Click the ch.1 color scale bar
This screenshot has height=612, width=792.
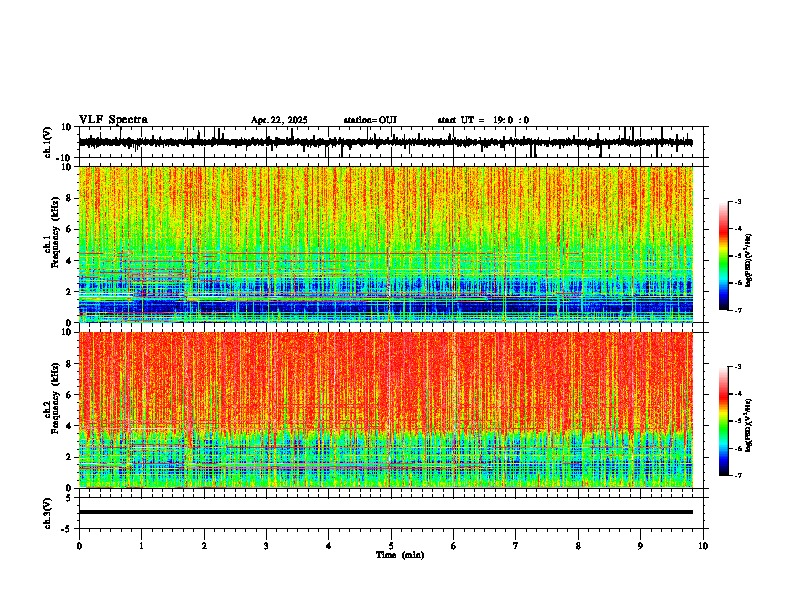[723, 256]
